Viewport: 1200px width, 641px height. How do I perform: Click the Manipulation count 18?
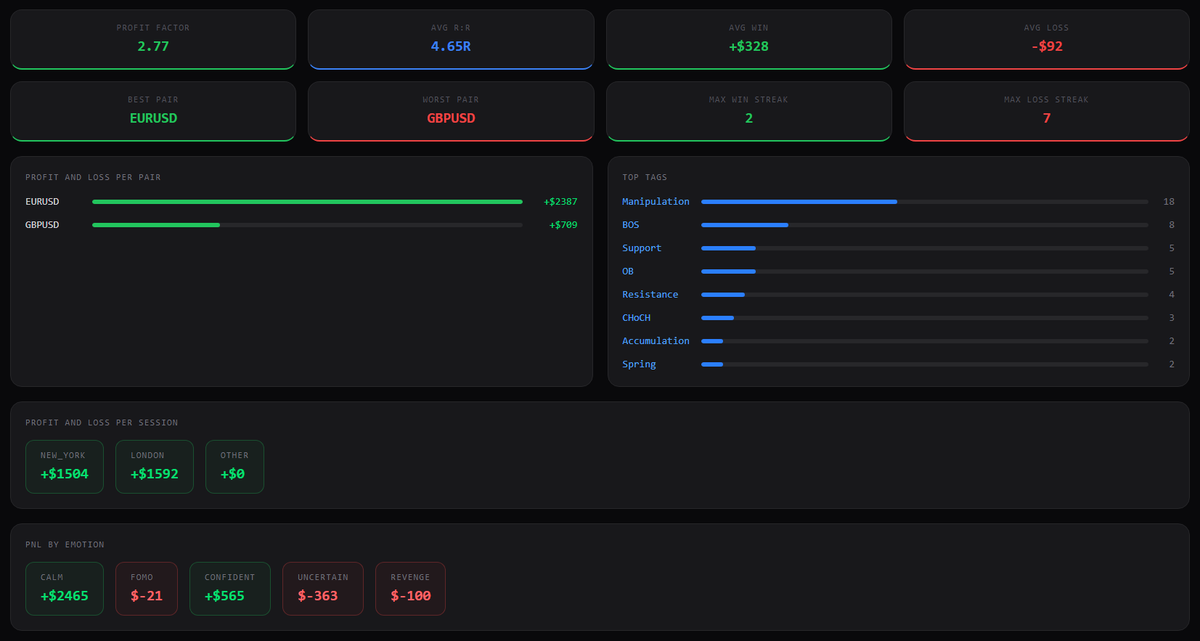(x=1169, y=202)
